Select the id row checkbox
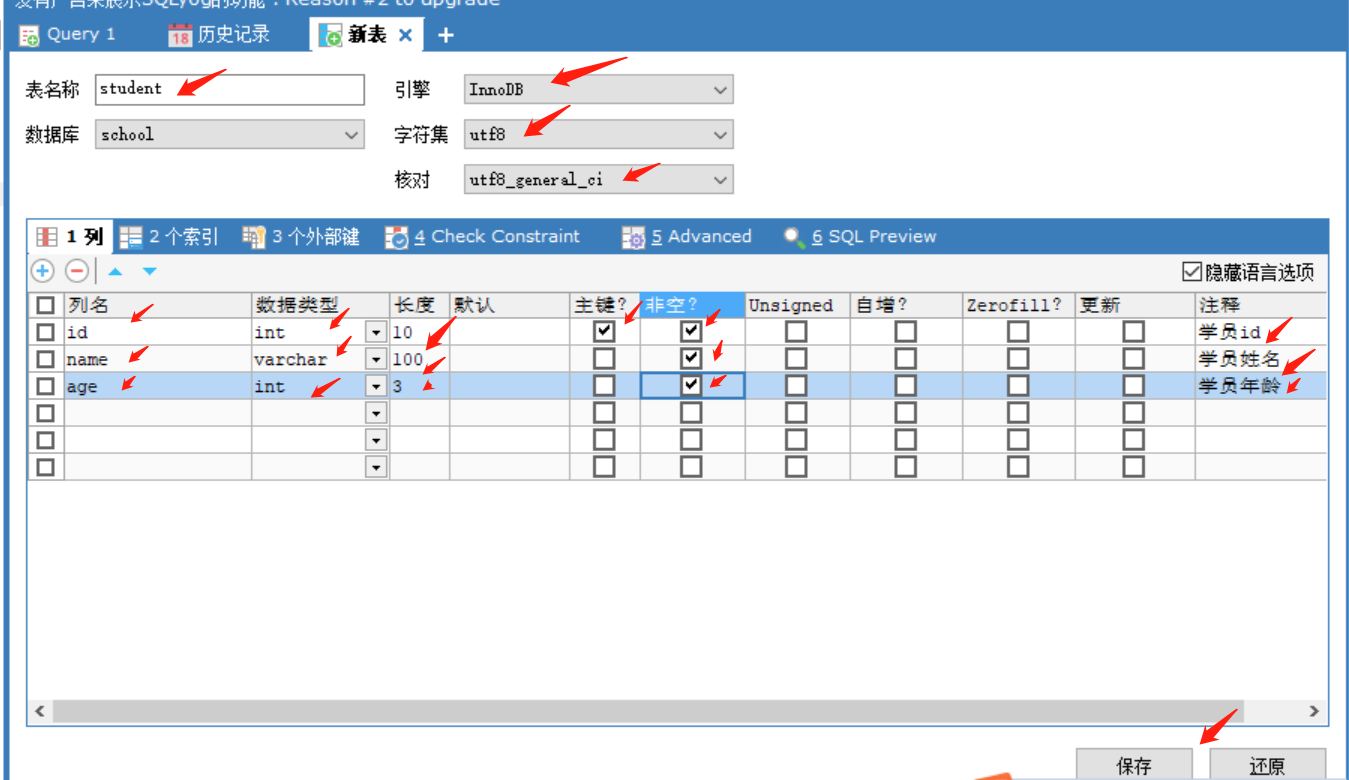Image resolution: width=1349 pixels, height=780 pixels. pos(45,332)
